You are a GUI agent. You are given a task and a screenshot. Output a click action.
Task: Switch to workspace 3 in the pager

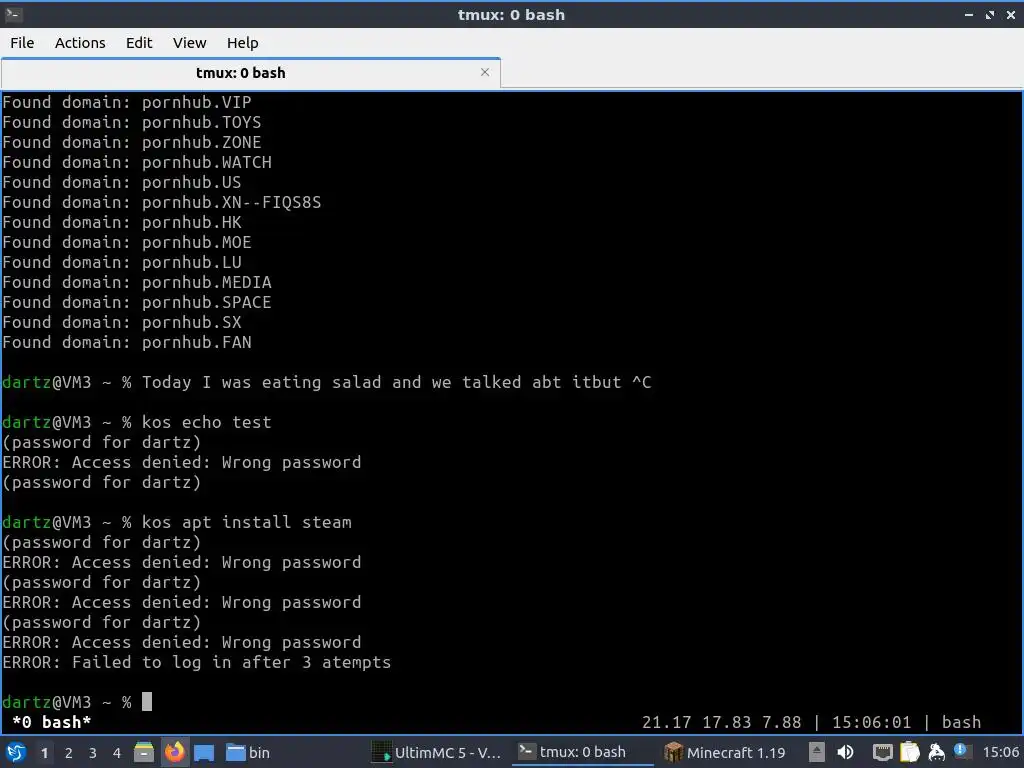(x=93, y=753)
